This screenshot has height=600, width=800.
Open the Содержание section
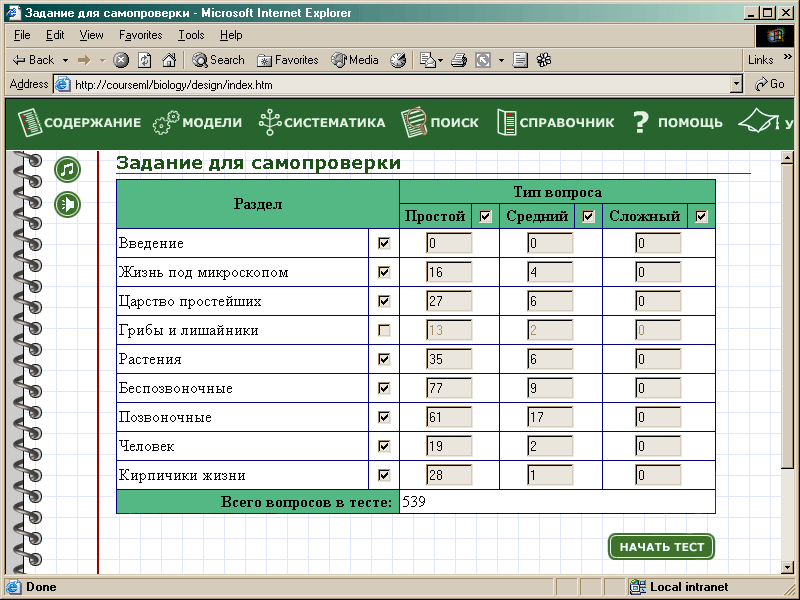(80, 123)
